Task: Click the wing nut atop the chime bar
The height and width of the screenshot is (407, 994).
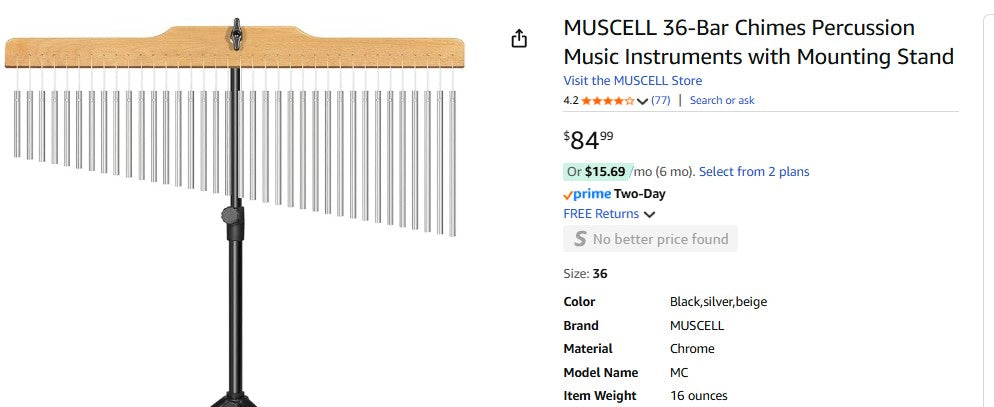Action: click(x=235, y=34)
